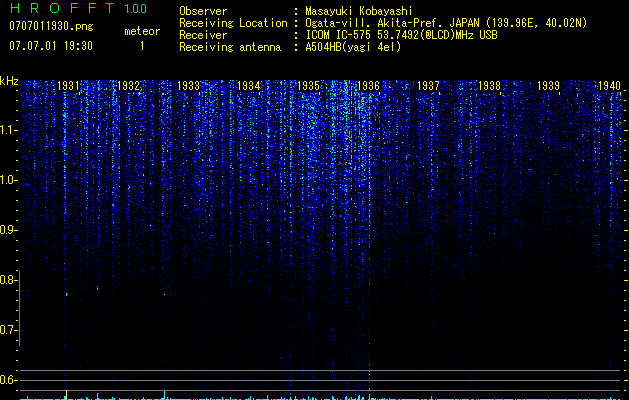Click the meteor count value 1
629x400 pixels.
pos(142,46)
